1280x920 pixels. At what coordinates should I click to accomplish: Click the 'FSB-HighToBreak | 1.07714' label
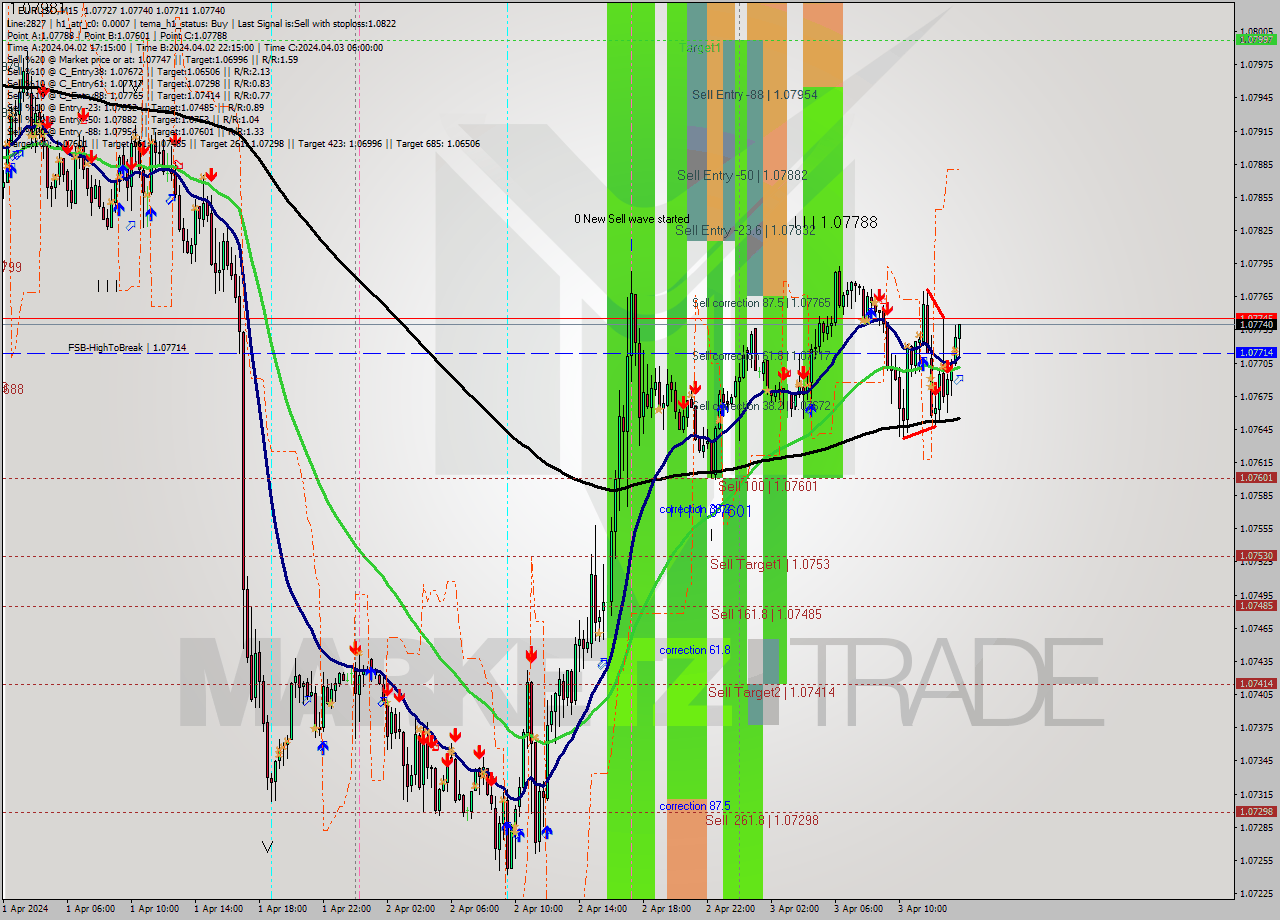(127, 348)
